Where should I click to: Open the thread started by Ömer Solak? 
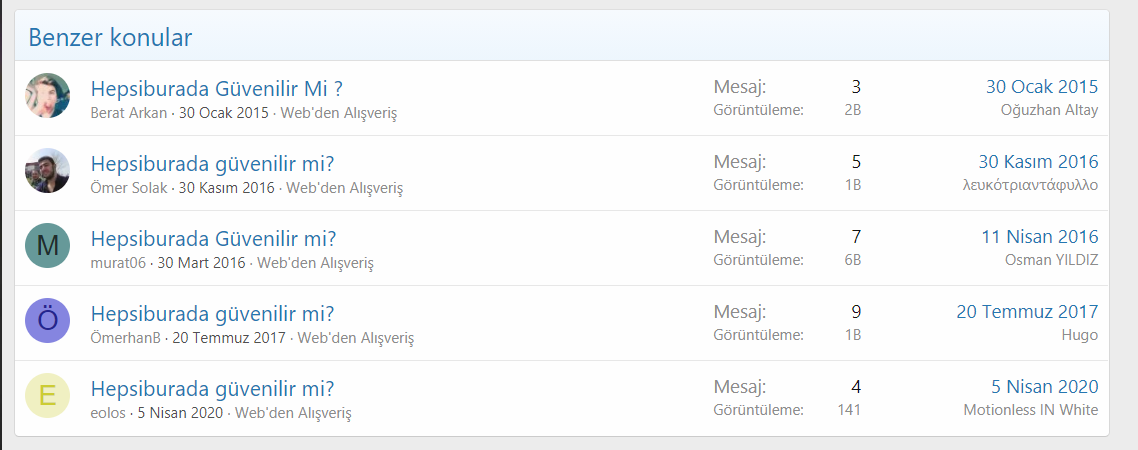coord(212,163)
